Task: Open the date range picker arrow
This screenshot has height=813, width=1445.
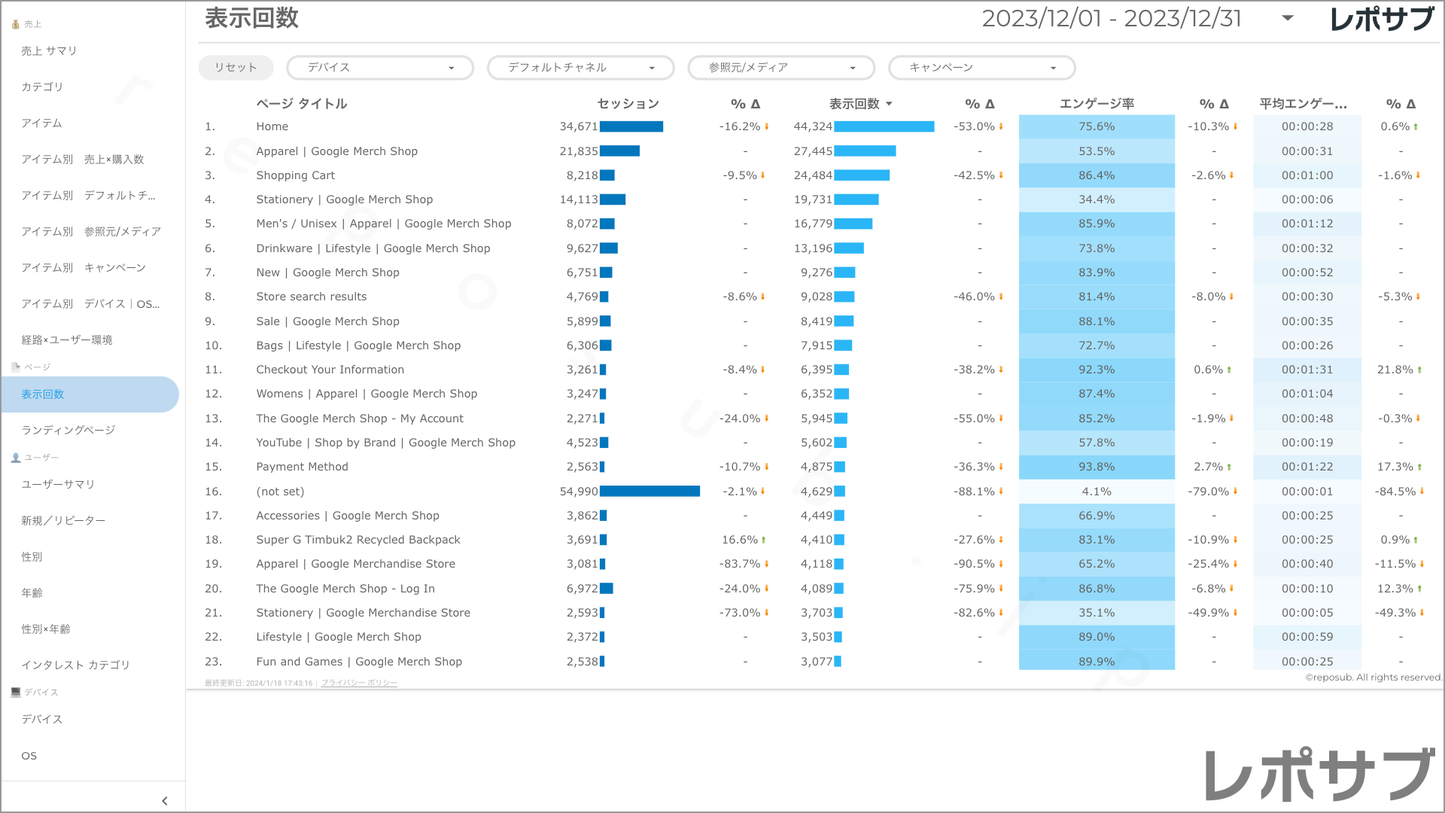Action: 1287,19
